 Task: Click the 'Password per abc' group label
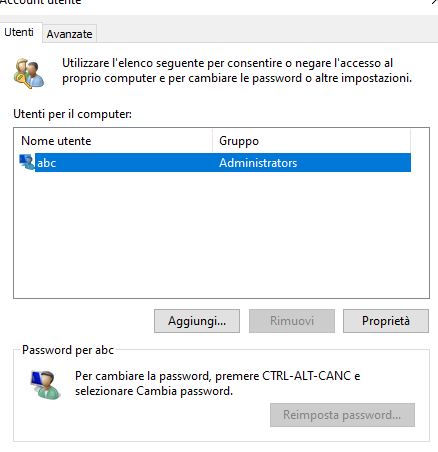click(68, 350)
